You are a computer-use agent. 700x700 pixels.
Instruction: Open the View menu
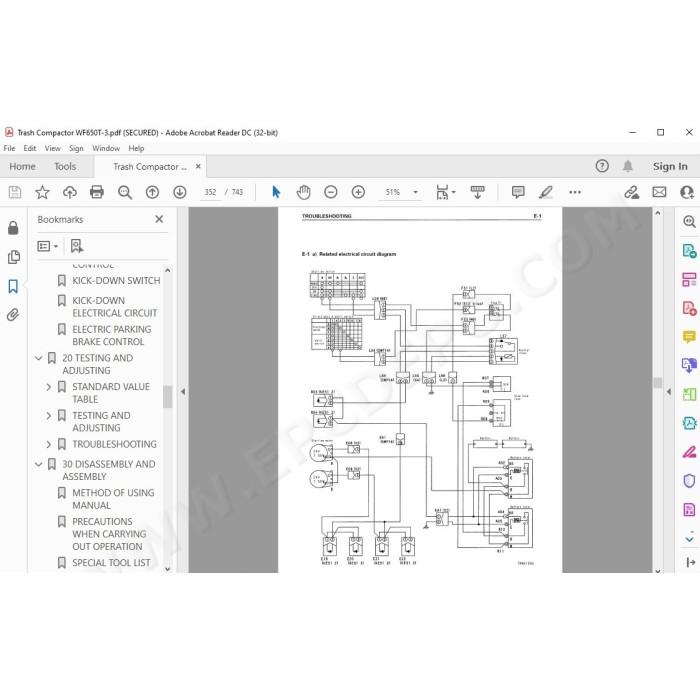(x=53, y=148)
